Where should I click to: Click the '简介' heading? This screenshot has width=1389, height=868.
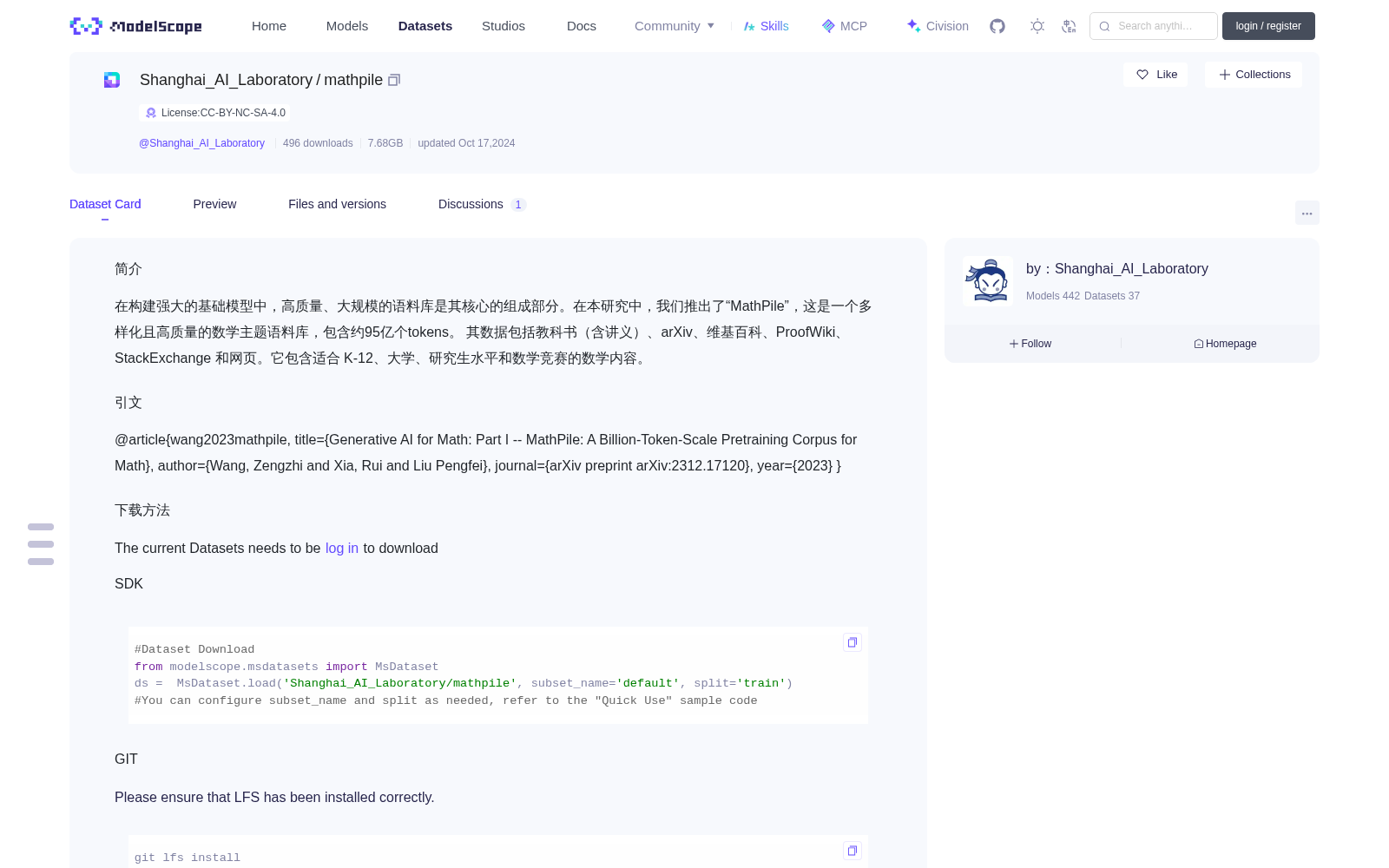coord(128,269)
